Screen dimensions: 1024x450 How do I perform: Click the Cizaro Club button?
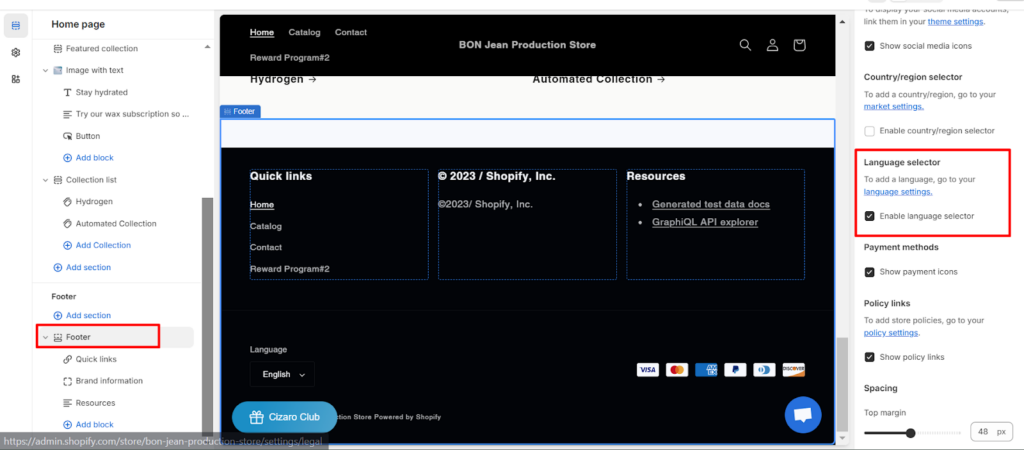286,417
